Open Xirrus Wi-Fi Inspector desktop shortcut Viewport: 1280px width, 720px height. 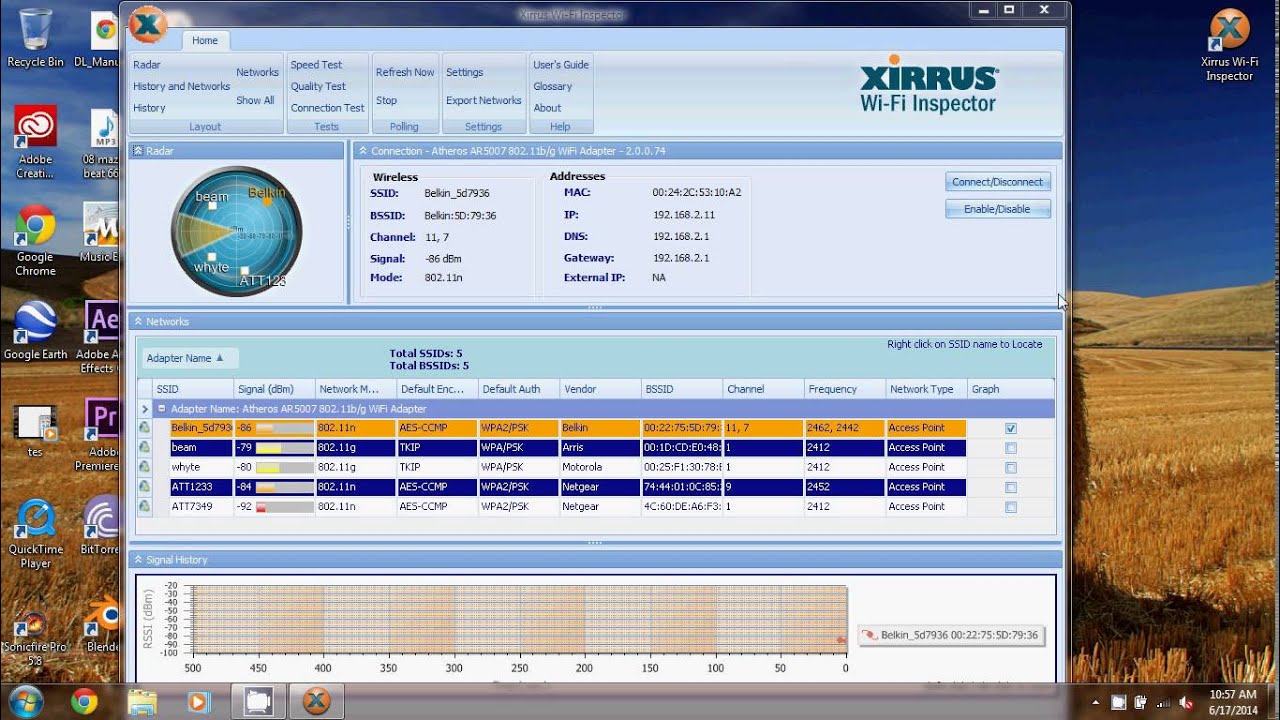1229,45
